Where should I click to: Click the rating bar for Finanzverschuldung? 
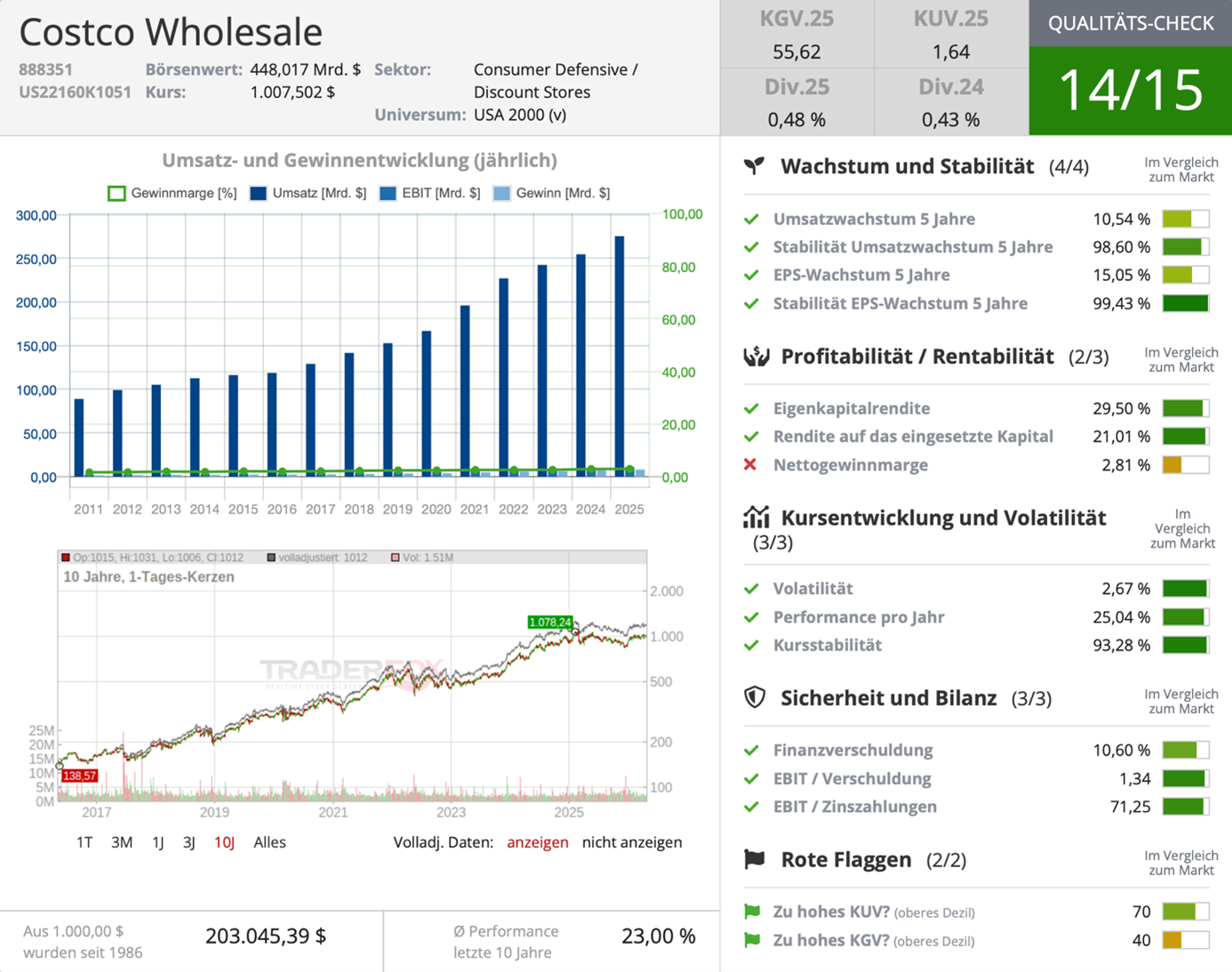click(1186, 751)
